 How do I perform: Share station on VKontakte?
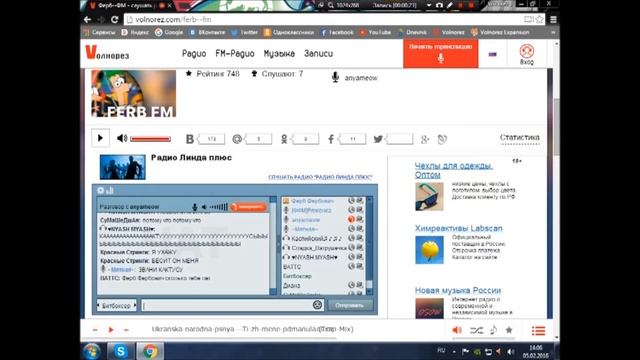tap(190, 139)
